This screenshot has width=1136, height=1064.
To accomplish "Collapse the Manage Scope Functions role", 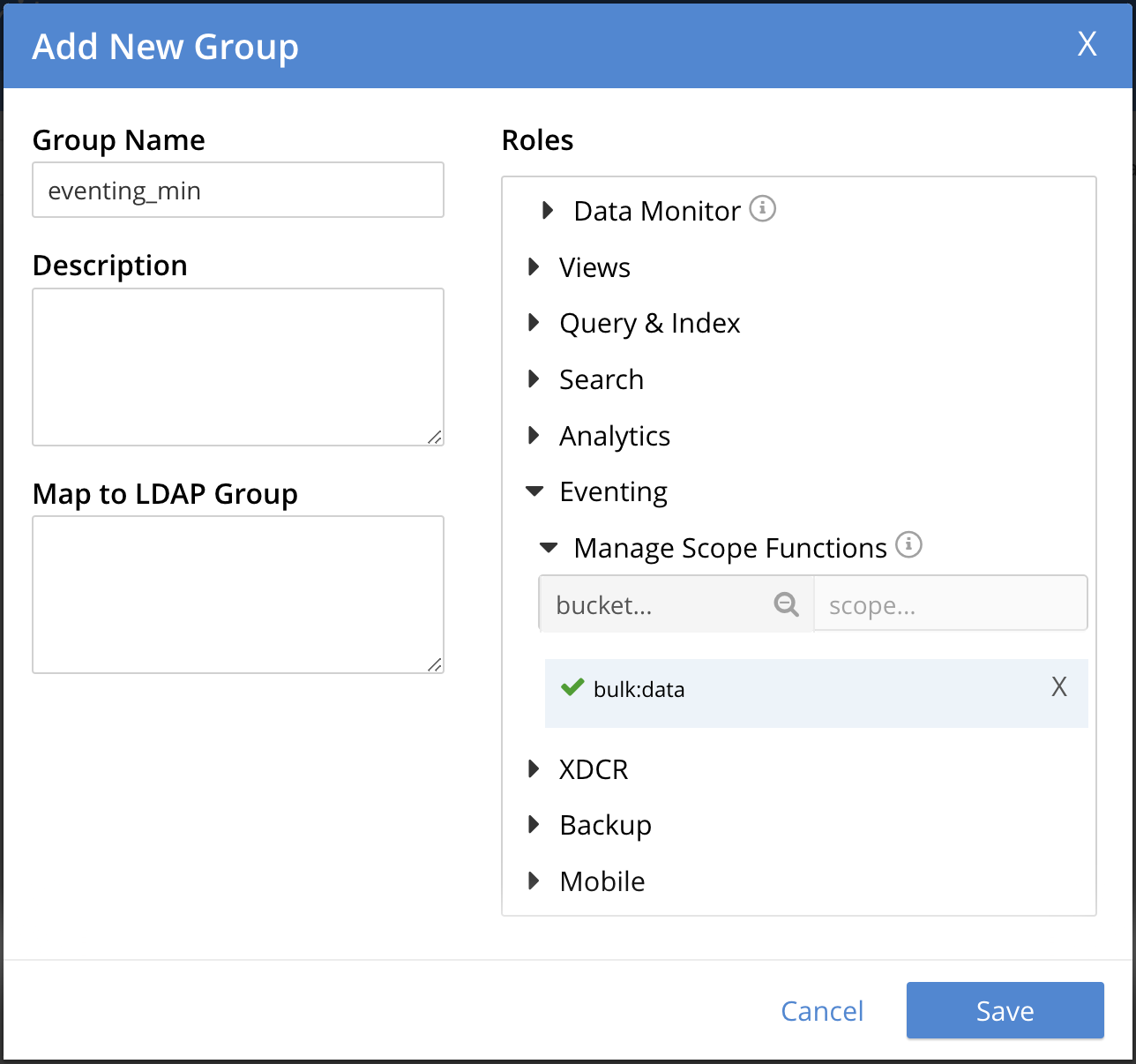I will pos(549,548).
